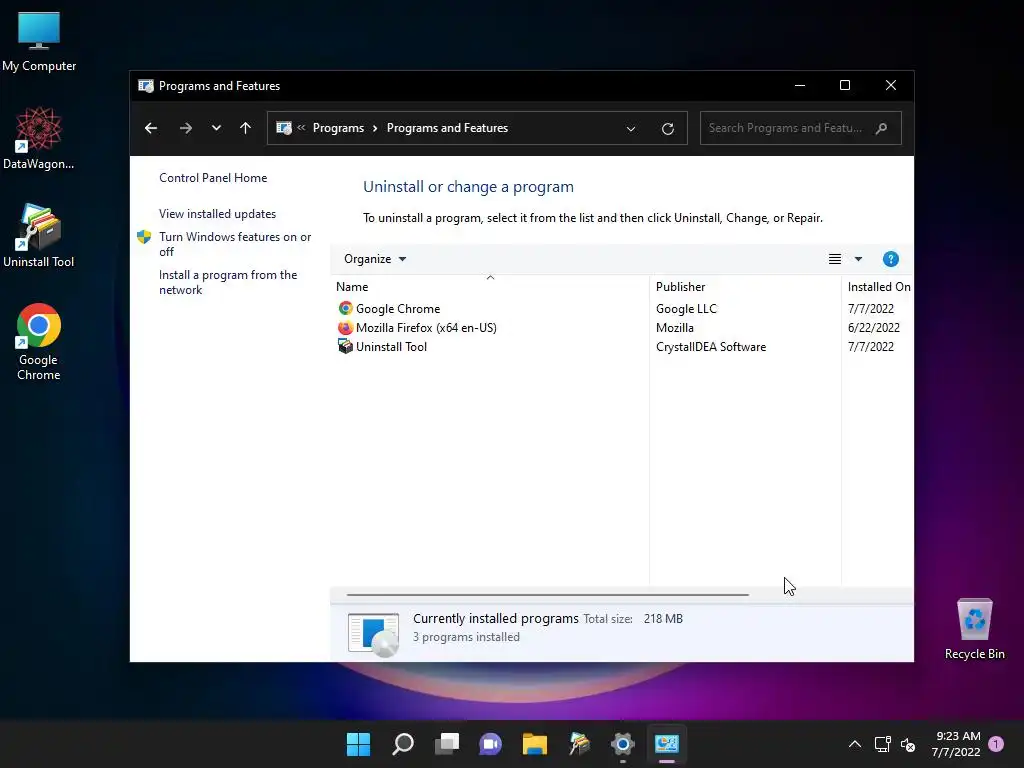Select the Recycle Bin desktop icon
The height and width of the screenshot is (768, 1024).
point(974,629)
